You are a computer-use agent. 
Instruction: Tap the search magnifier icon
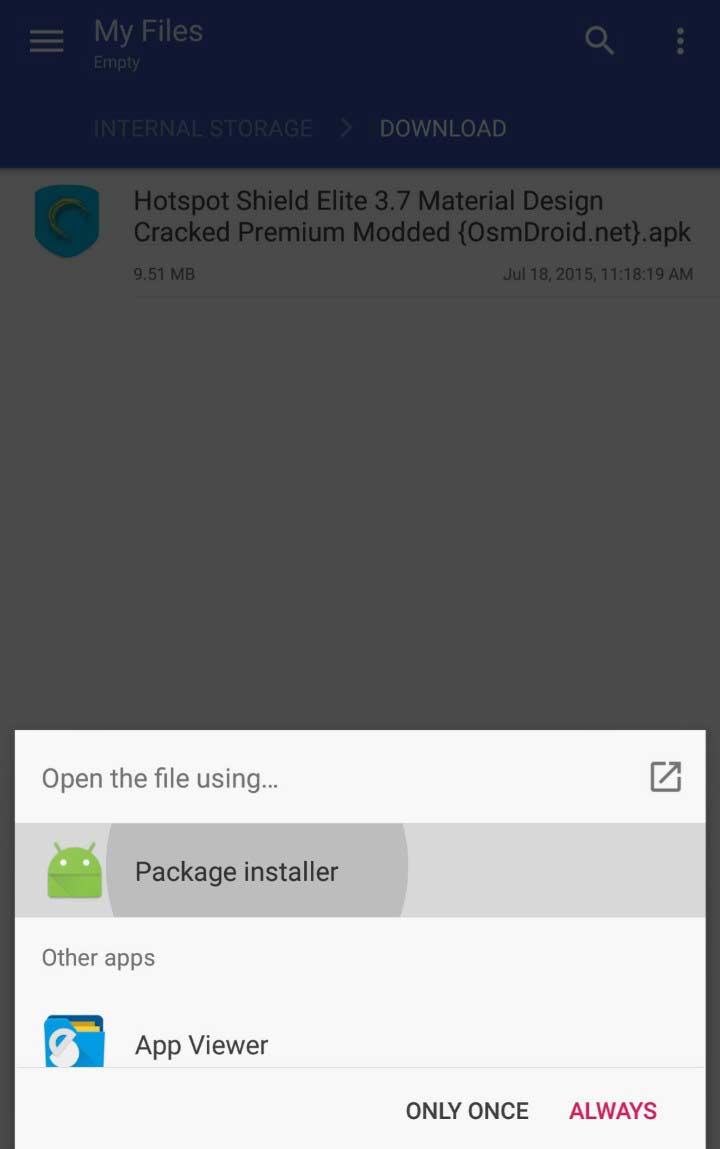pos(599,40)
